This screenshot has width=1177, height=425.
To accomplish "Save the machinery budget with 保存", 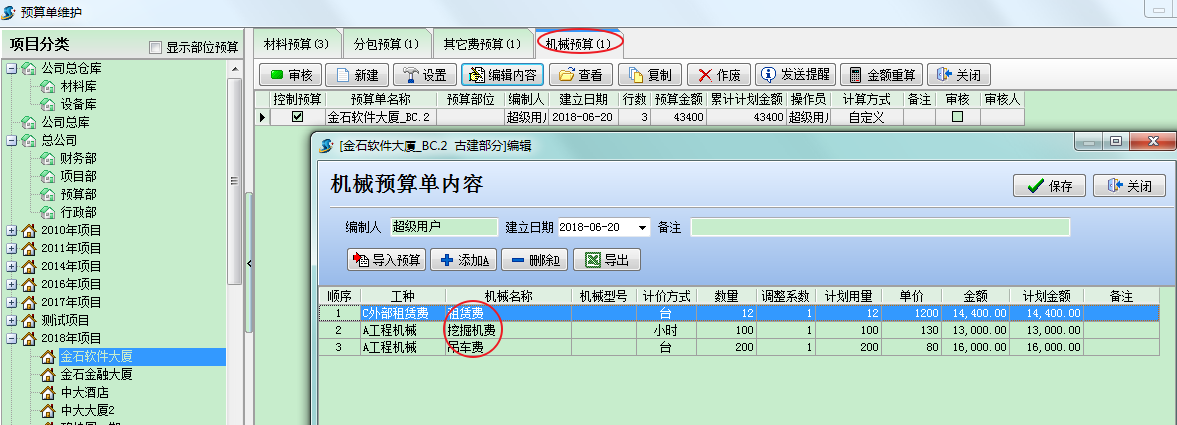I will (x=1049, y=185).
